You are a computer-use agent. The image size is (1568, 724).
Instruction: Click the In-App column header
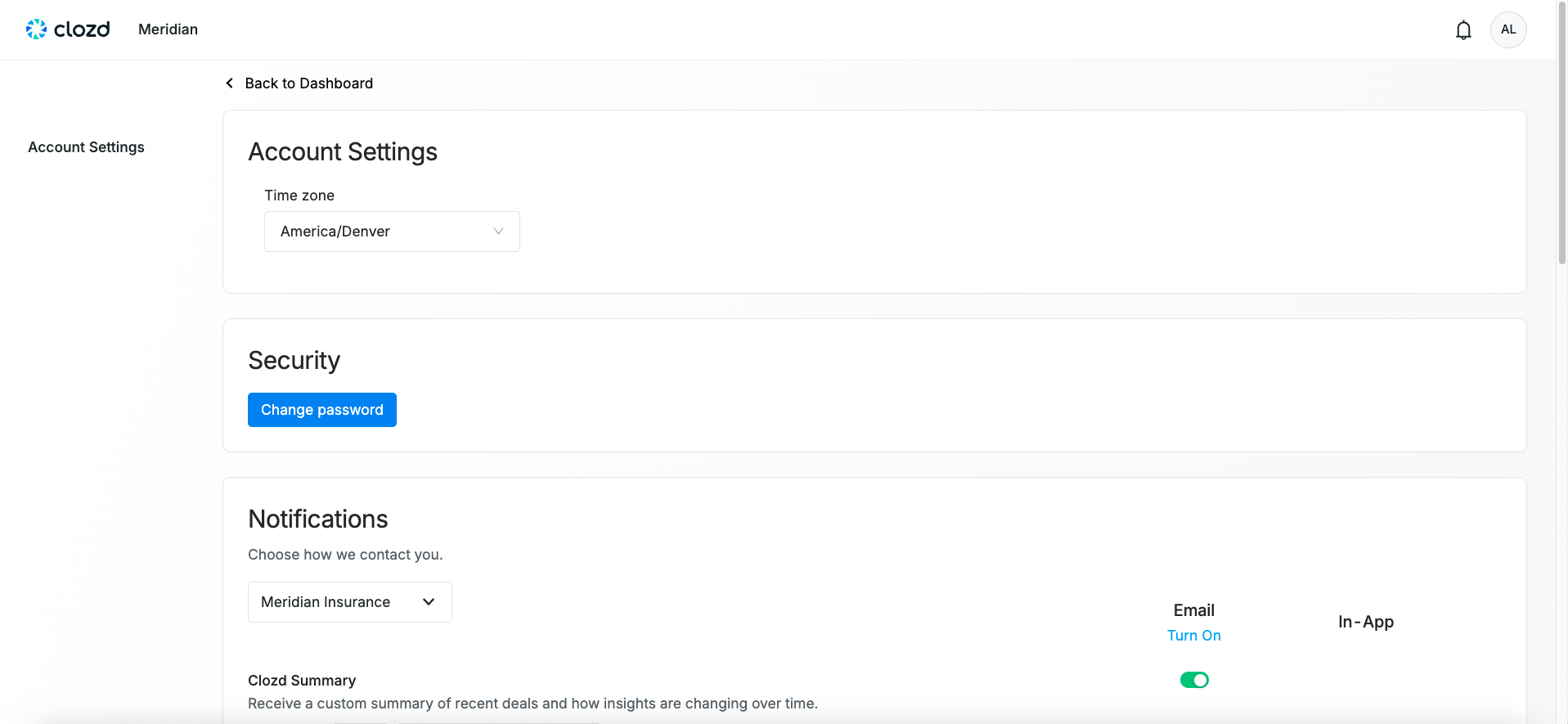[x=1366, y=622]
